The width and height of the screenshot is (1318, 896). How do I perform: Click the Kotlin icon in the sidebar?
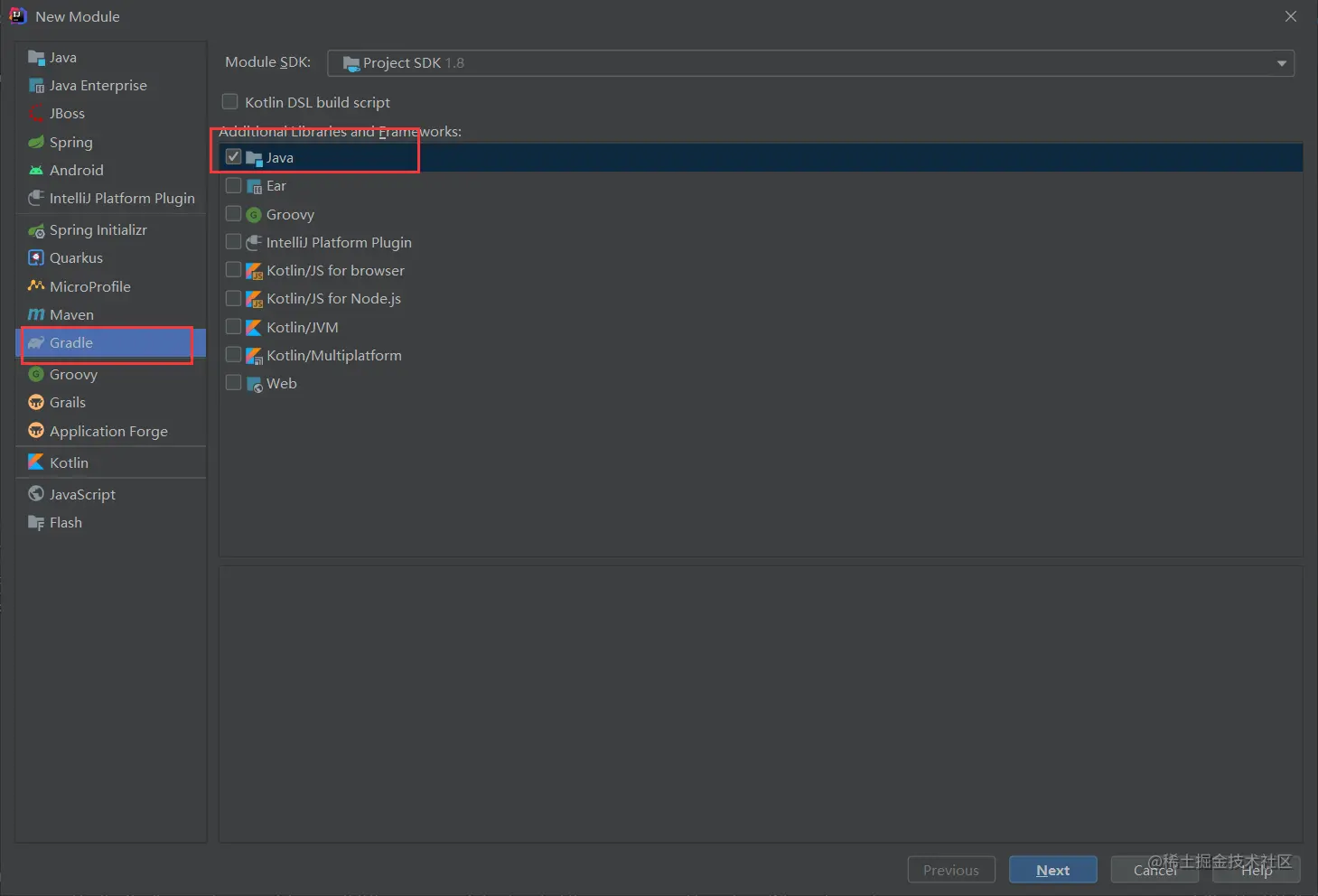pyautogui.click(x=36, y=462)
